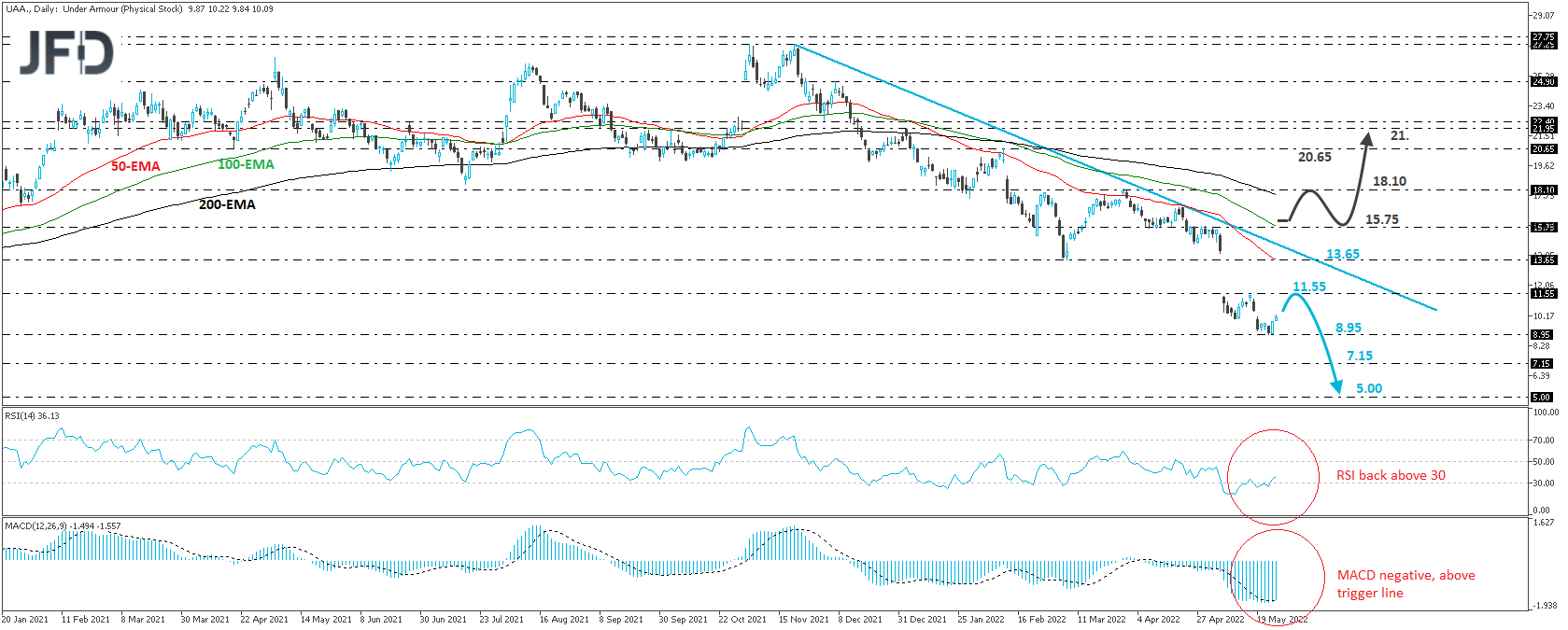Click the 70.00 level on RSI scale

click(x=1543, y=440)
